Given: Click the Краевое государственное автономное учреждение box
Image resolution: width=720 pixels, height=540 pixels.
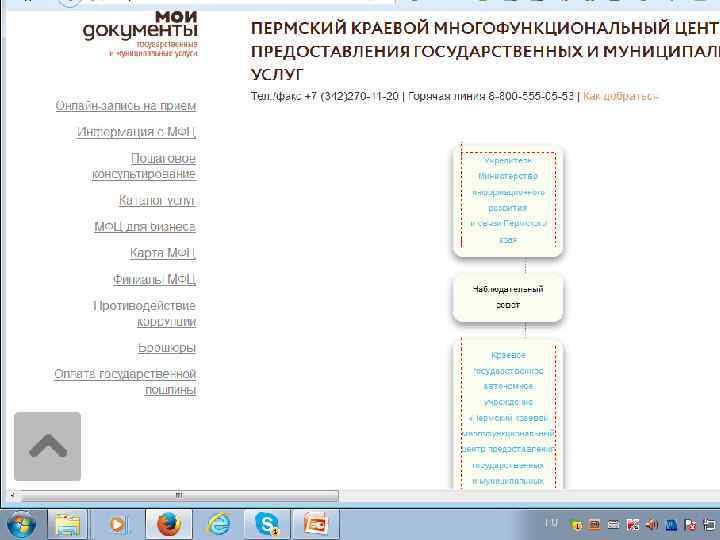Looking at the screenshot, I should pyautogui.click(x=508, y=416).
